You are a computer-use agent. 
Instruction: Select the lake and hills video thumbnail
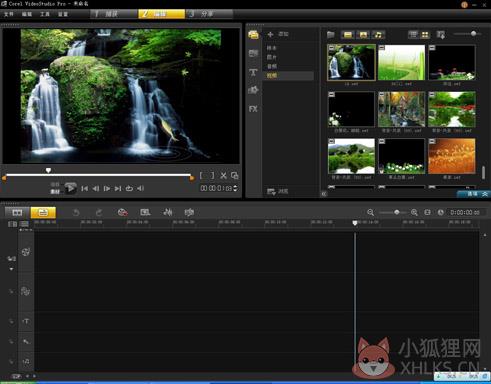pyautogui.click(x=351, y=156)
